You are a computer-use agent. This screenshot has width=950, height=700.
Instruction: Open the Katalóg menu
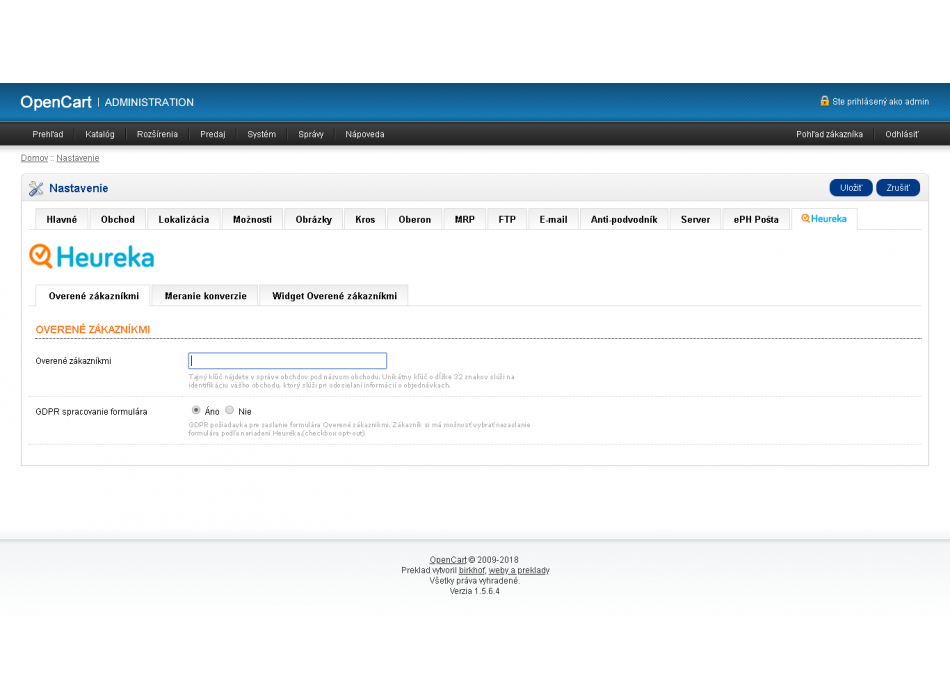99,134
